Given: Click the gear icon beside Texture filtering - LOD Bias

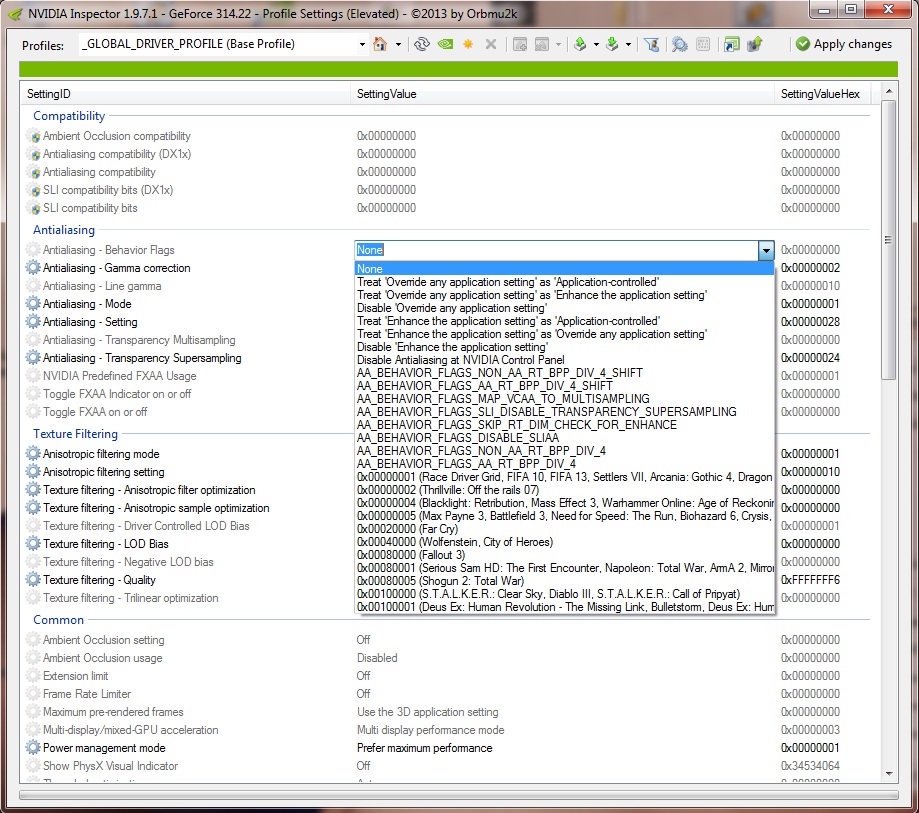Looking at the screenshot, I should click(33, 544).
